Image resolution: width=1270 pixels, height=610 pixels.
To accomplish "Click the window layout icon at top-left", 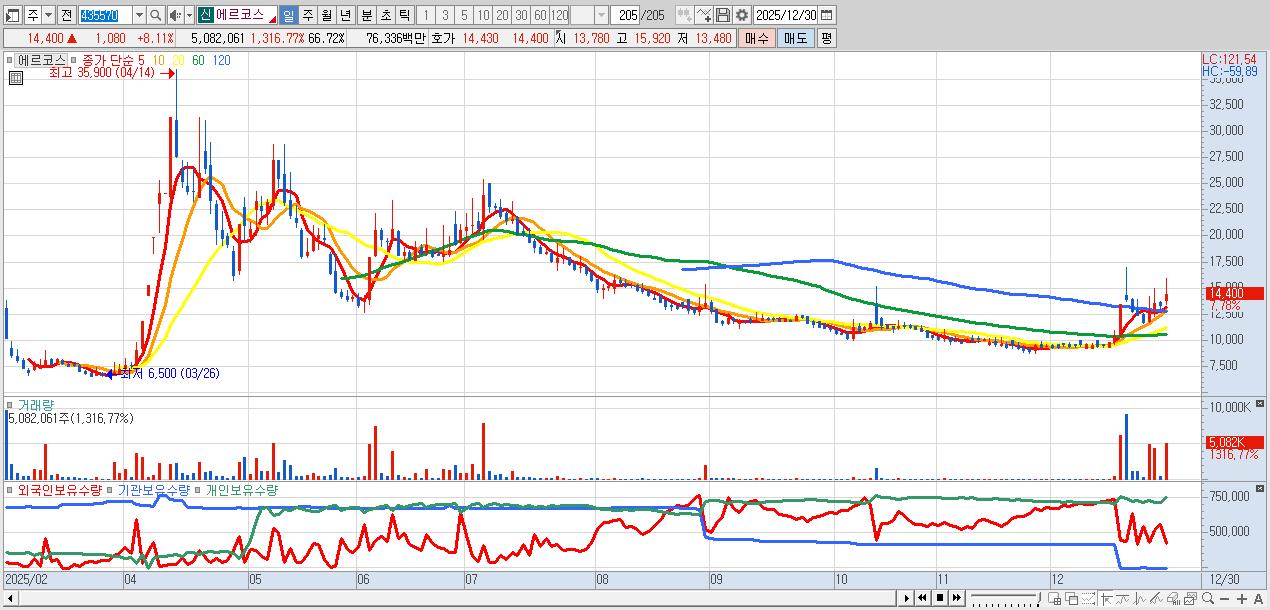I will pyautogui.click(x=12, y=15).
